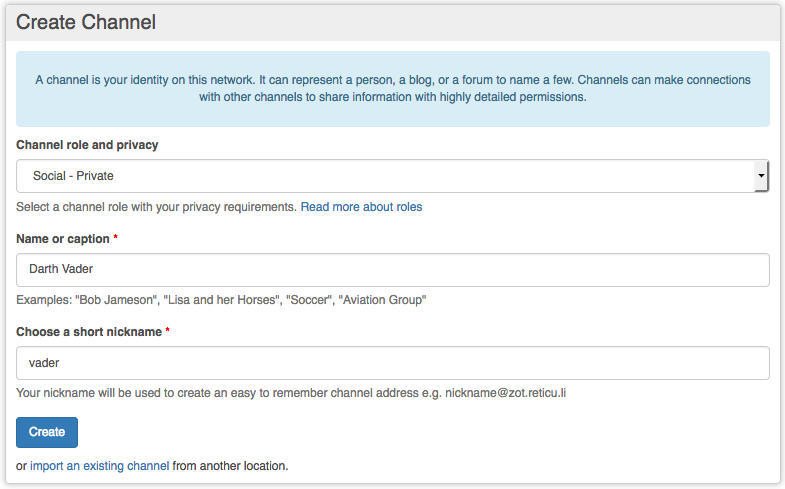Click the blue channel identity info box
The image size is (785, 489).
tap(392, 89)
